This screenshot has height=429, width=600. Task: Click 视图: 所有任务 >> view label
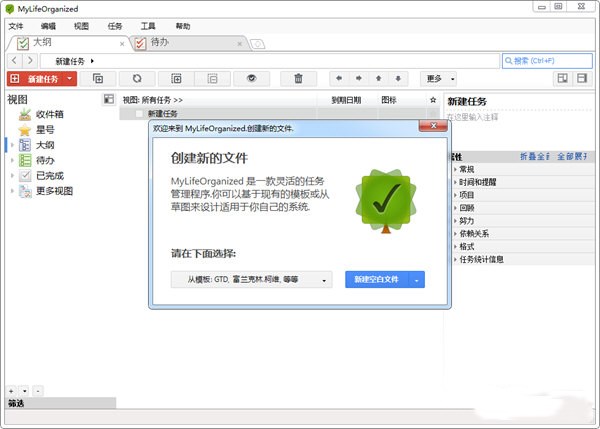coord(152,100)
